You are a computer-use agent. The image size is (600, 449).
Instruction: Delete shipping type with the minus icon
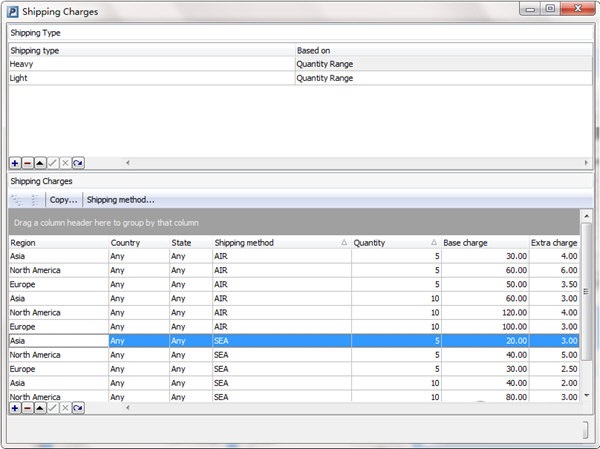pyautogui.click(x=28, y=163)
